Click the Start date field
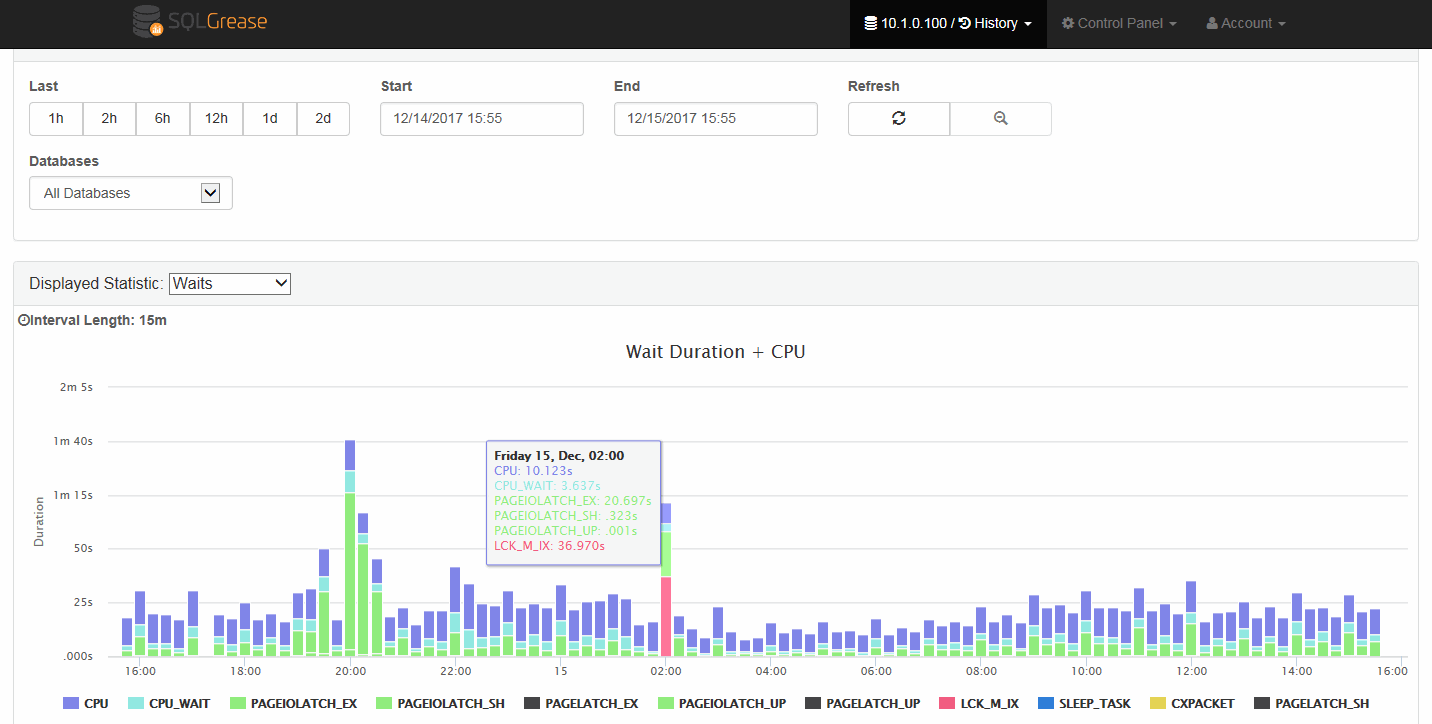The height and width of the screenshot is (724, 1432). (x=481, y=118)
